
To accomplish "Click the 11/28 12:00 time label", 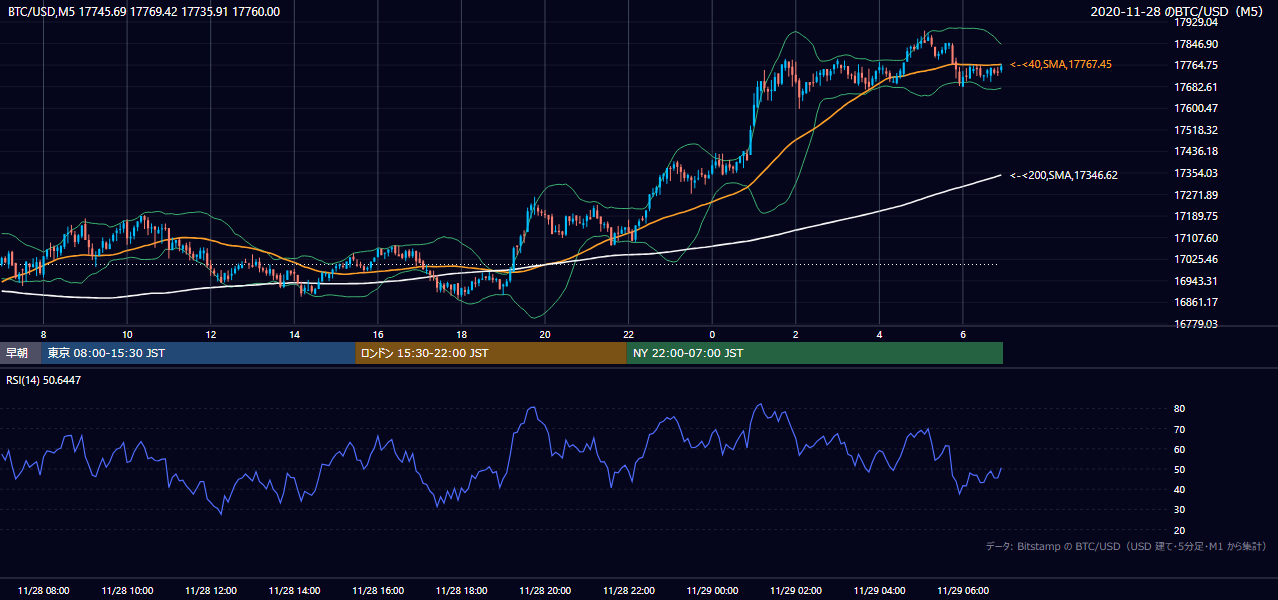I will 211,591.
